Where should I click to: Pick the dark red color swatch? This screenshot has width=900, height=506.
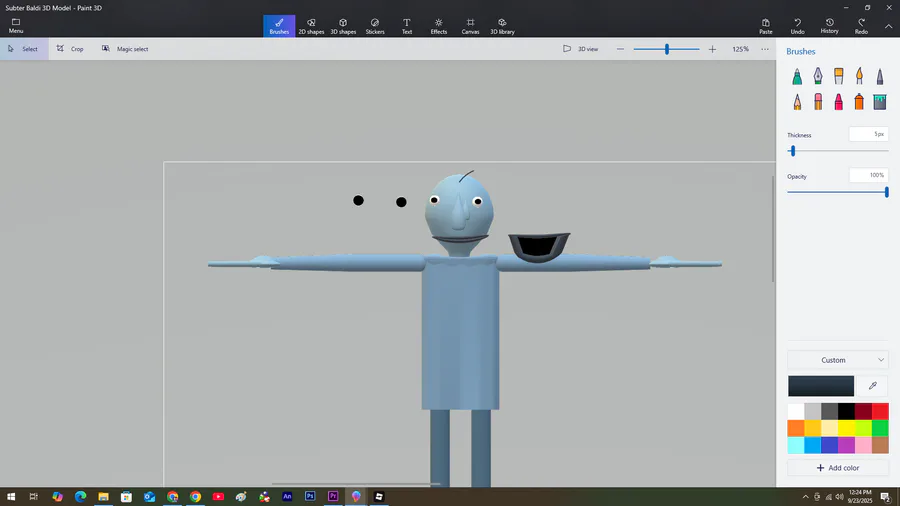(x=863, y=411)
